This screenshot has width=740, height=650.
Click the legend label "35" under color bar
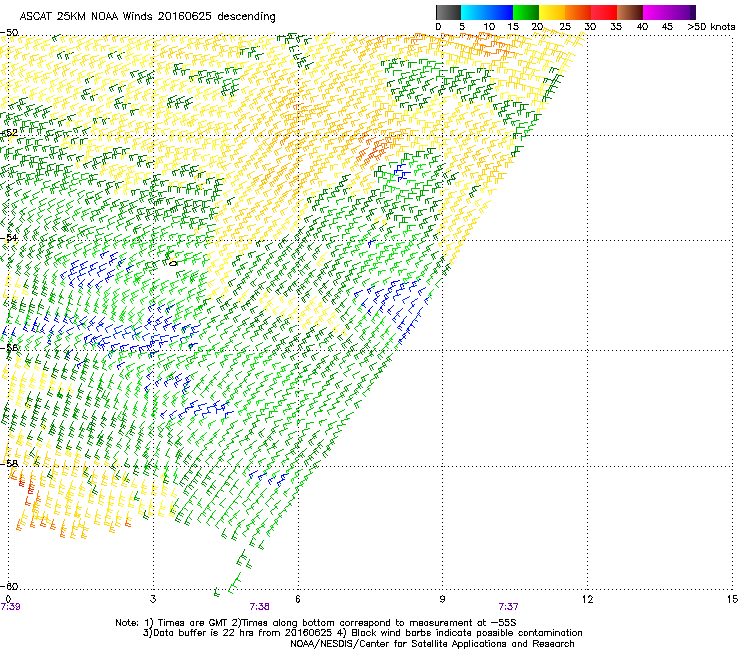616,27
